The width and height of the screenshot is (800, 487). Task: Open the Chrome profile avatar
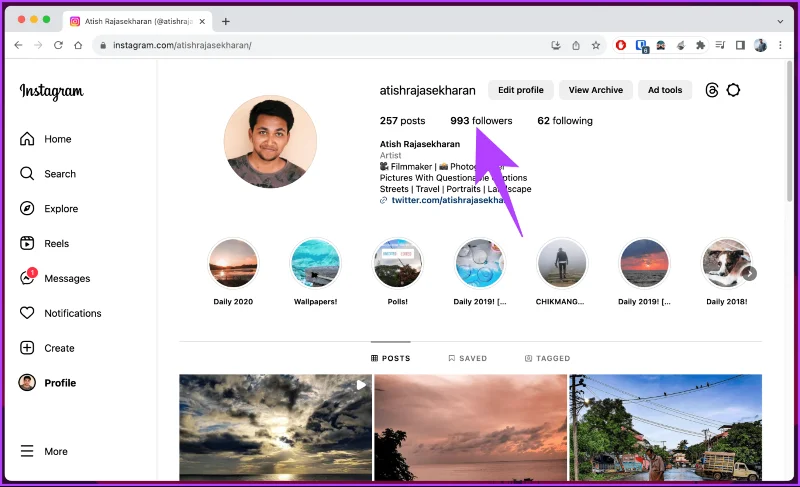760,45
